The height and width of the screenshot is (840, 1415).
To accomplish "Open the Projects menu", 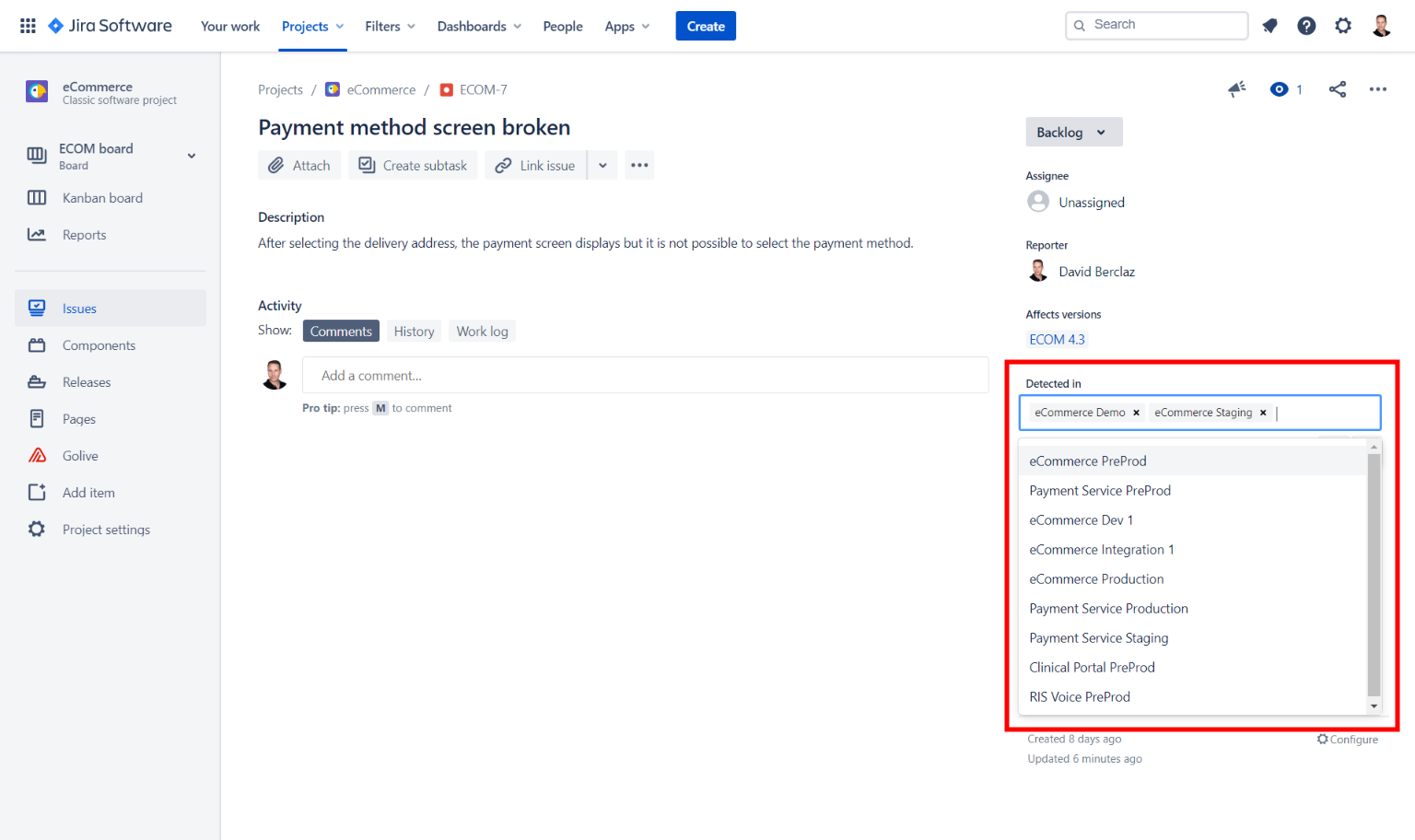I will tap(312, 26).
